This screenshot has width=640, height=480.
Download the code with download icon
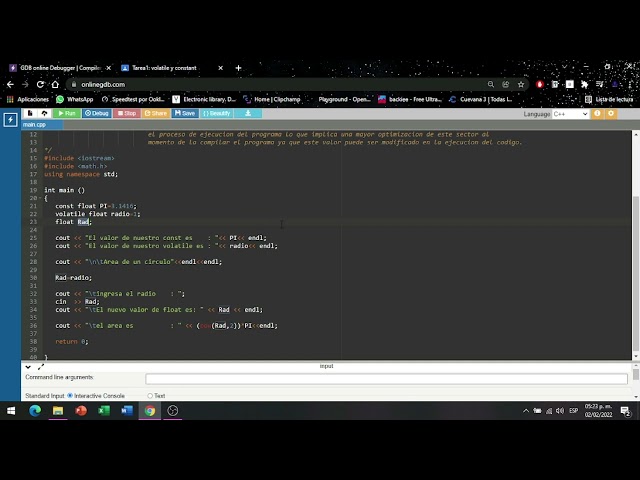[x=248, y=113]
